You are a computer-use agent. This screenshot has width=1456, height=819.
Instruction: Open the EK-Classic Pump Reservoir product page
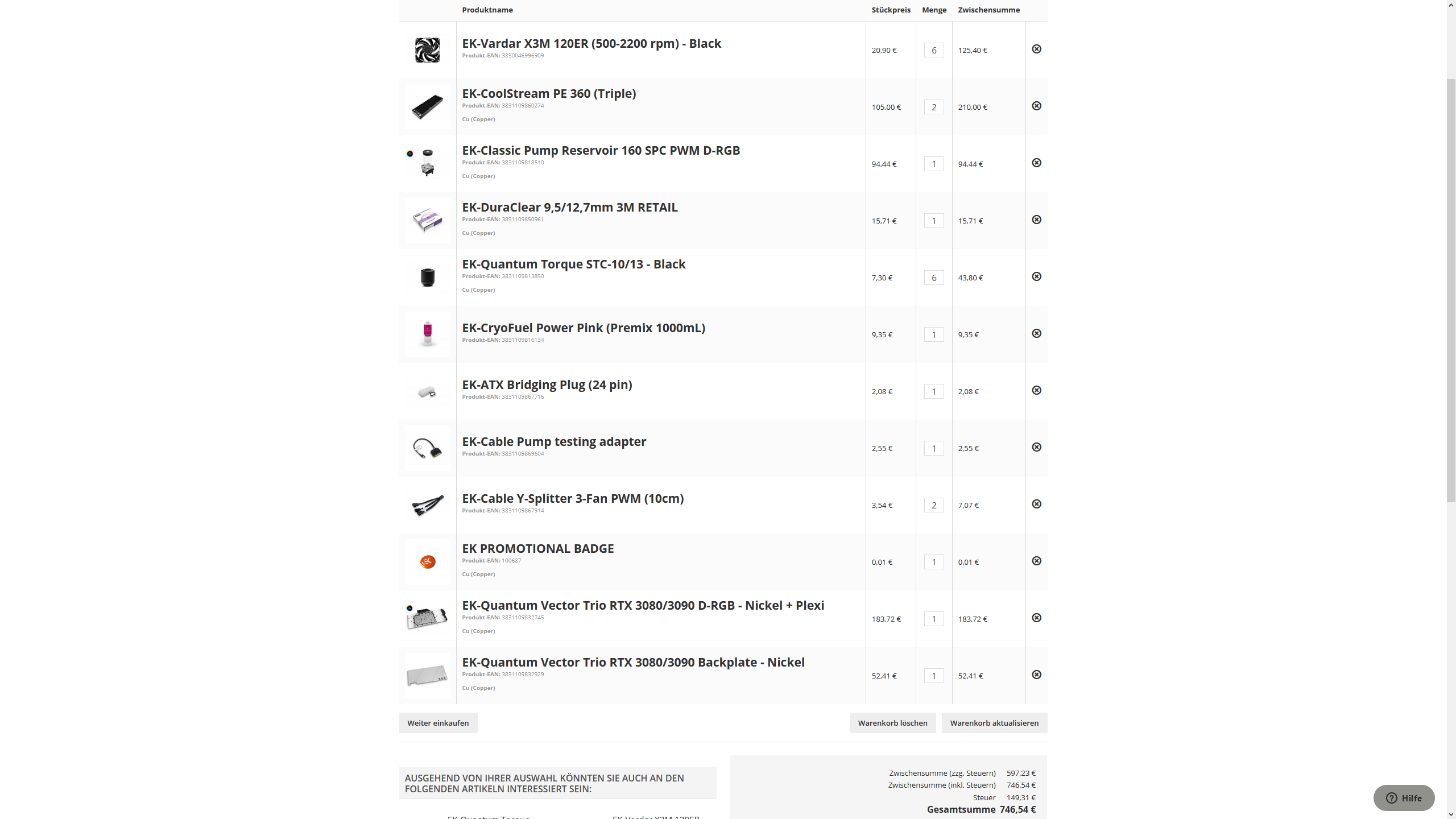[601, 150]
